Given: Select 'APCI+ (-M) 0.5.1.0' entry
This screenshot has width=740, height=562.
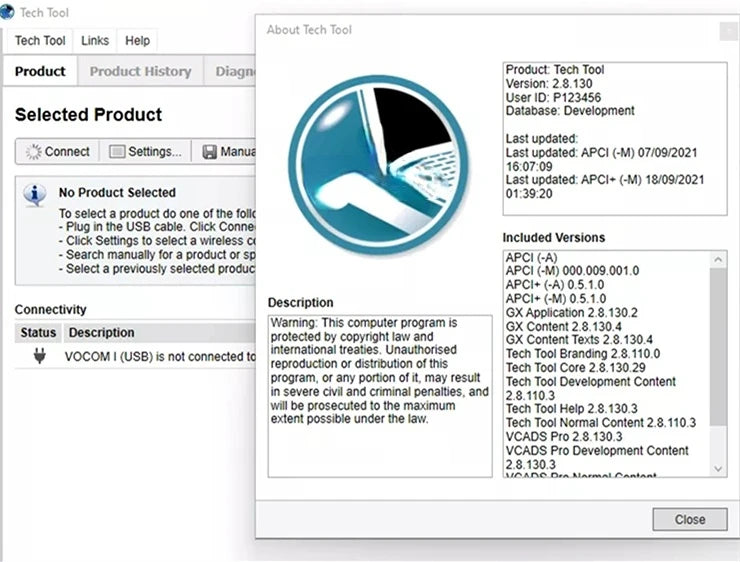Looking at the screenshot, I should pyautogui.click(x=556, y=299).
